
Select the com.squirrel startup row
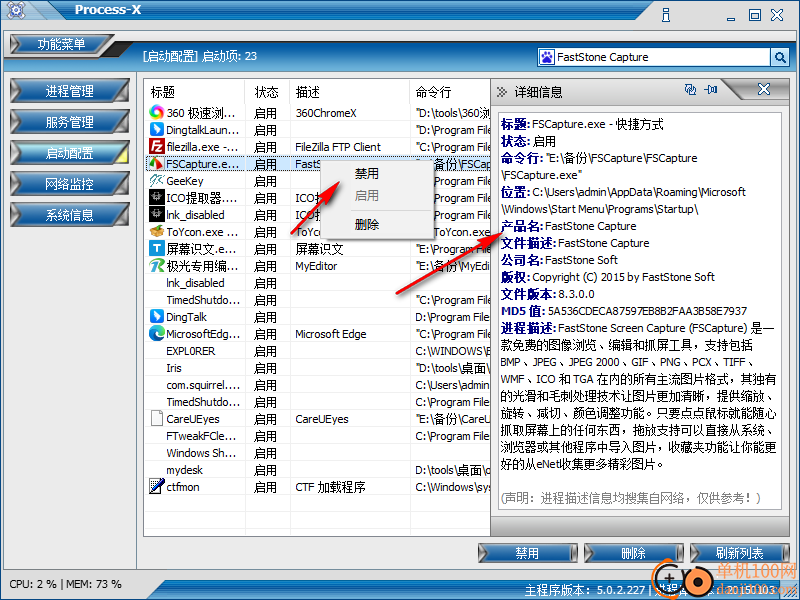(317, 385)
